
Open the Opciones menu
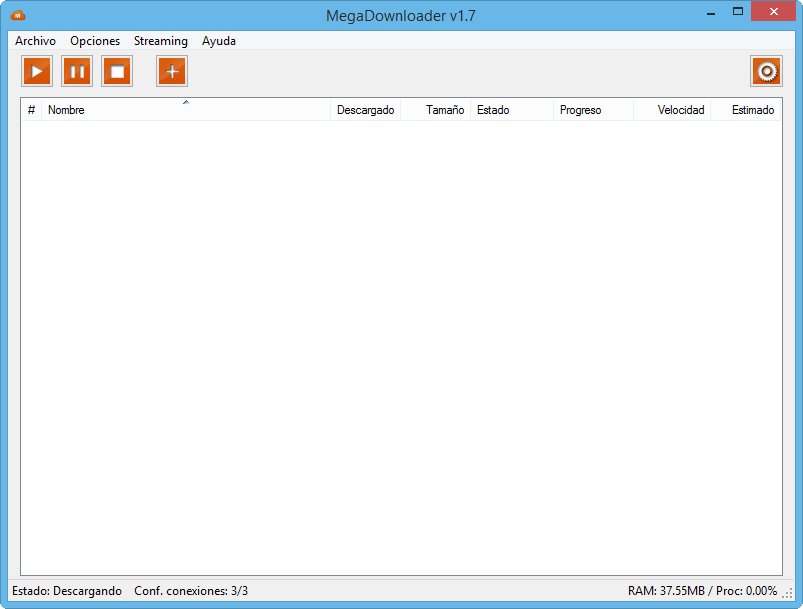pyautogui.click(x=95, y=41)
